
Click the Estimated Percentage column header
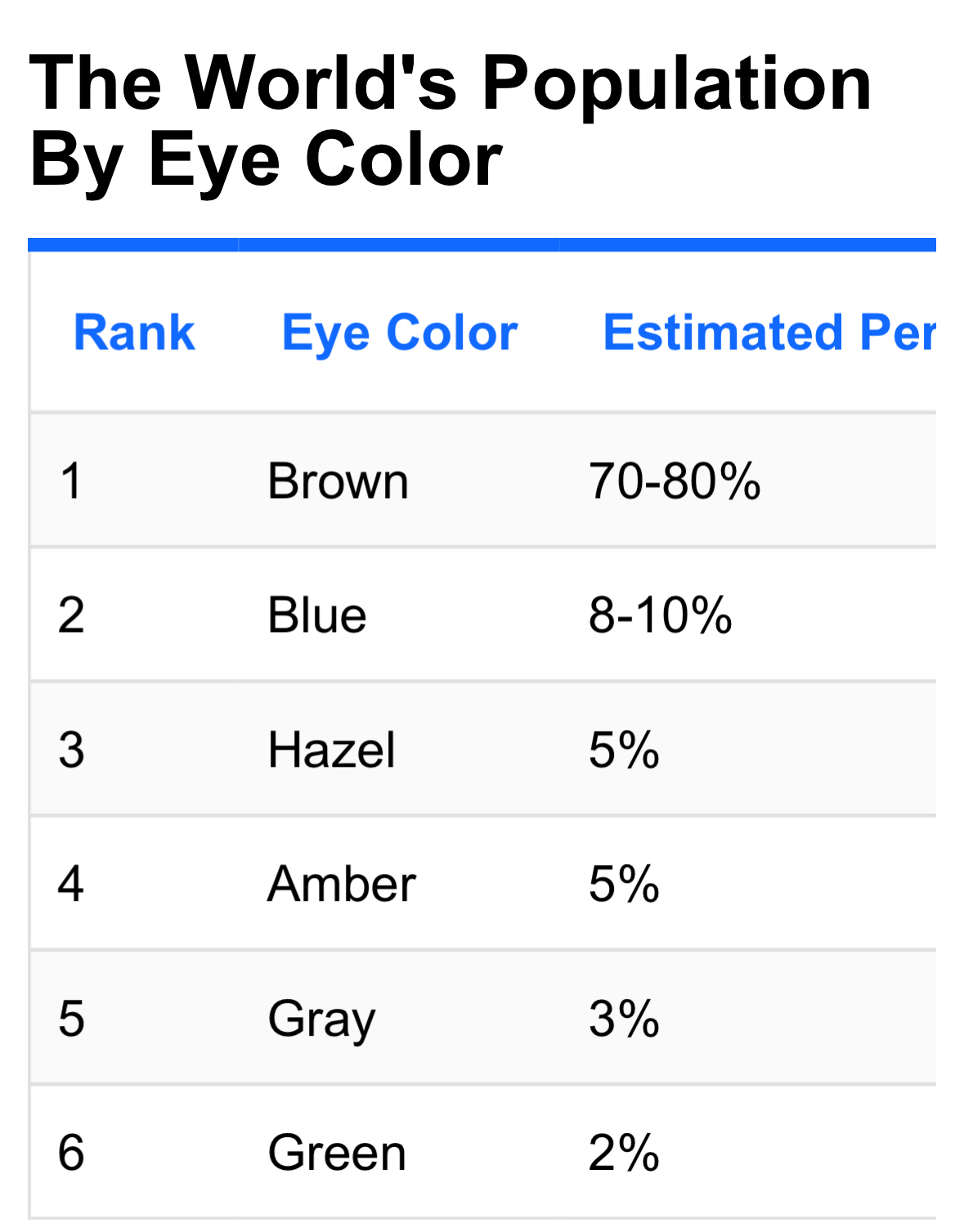[769, 333]
